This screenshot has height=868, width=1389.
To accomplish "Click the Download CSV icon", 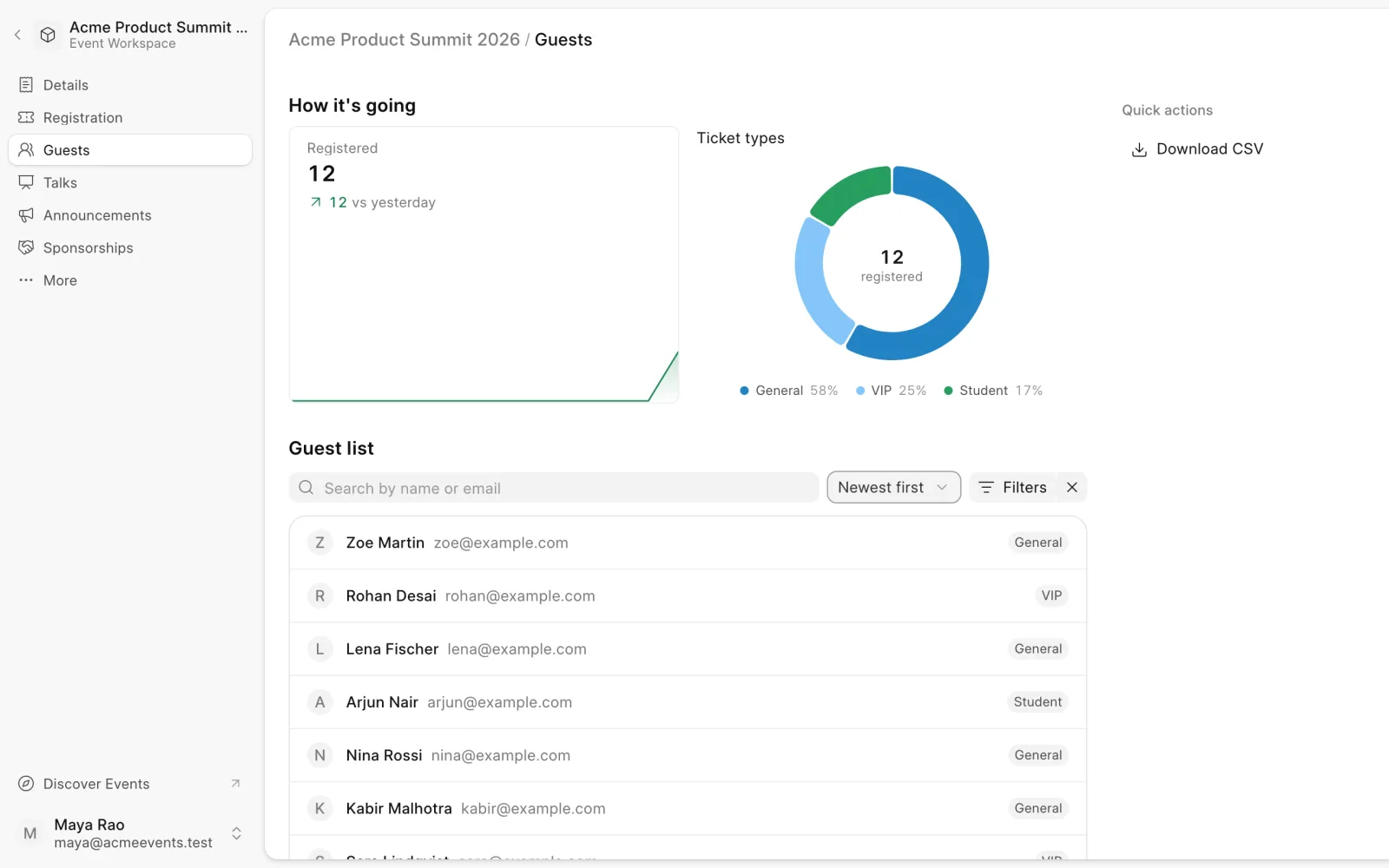I will pos(1139,149).
